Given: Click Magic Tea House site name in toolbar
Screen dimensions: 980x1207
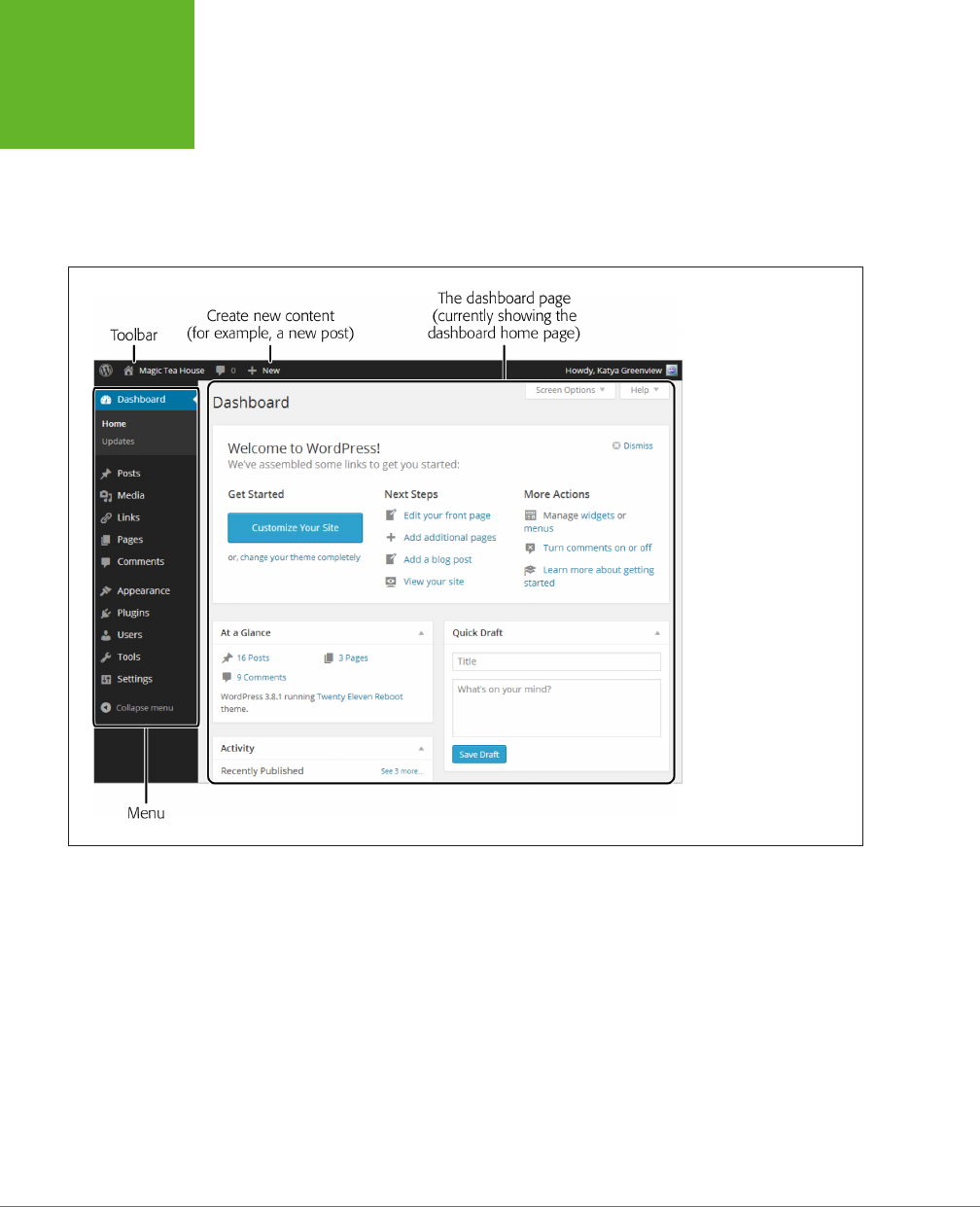Looking at the screenshot, I should pos(172,371).
